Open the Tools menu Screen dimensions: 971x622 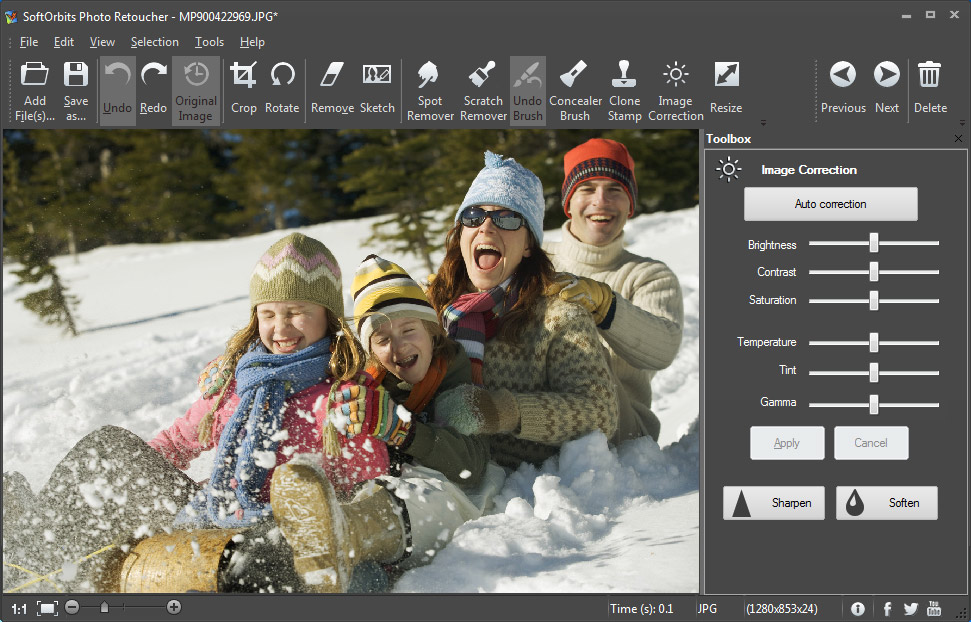[x=209, y=42]
